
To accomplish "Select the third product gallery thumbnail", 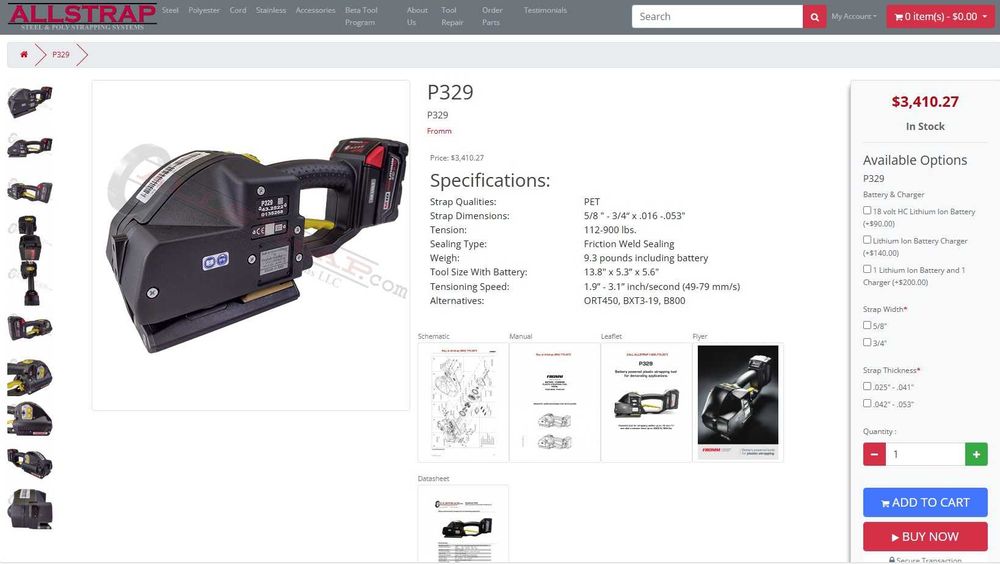I will point(29,191).
